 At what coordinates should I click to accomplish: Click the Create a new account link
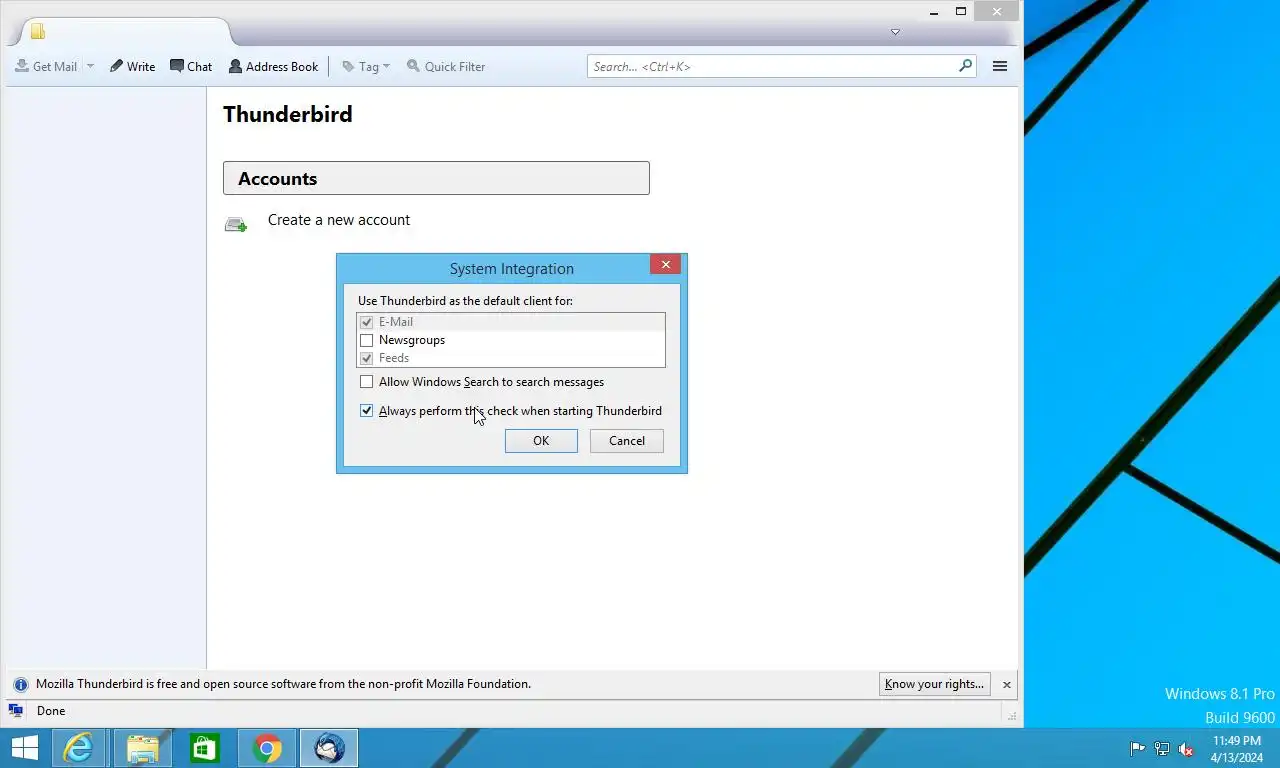tap(339, 220)
